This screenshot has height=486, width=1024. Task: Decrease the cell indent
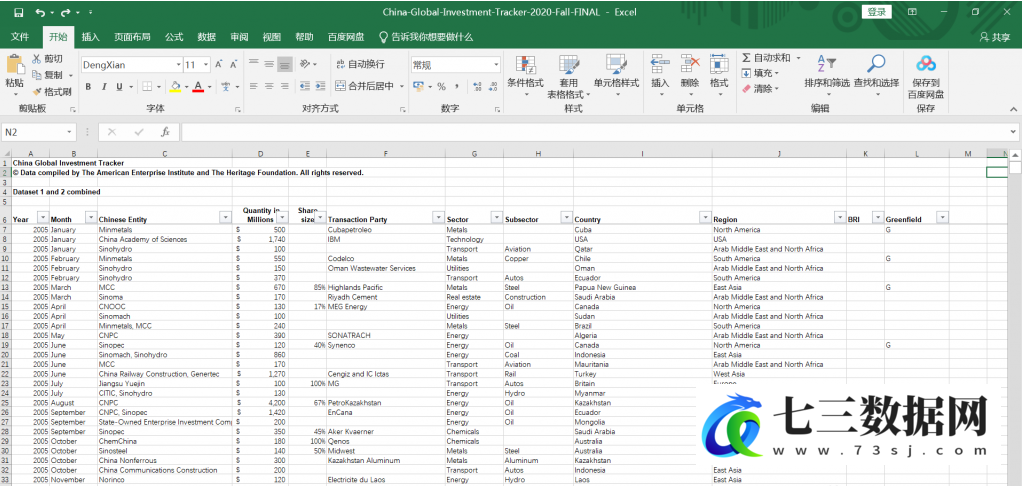304,86
